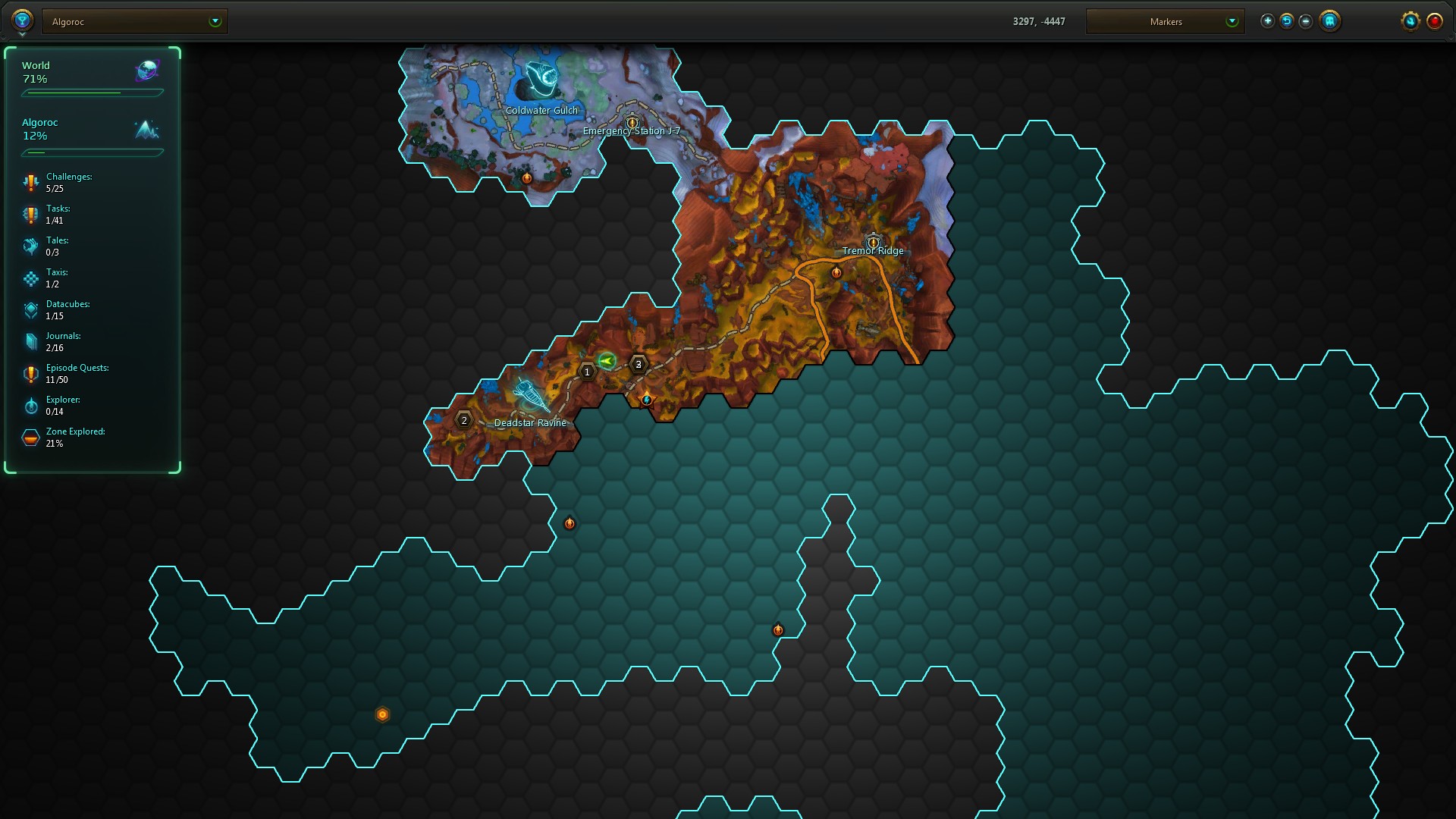Viewport: 1456px width, 819px height.
Task: Click the Journals icon in the stats panel
Action: click(x=30, y=342)
